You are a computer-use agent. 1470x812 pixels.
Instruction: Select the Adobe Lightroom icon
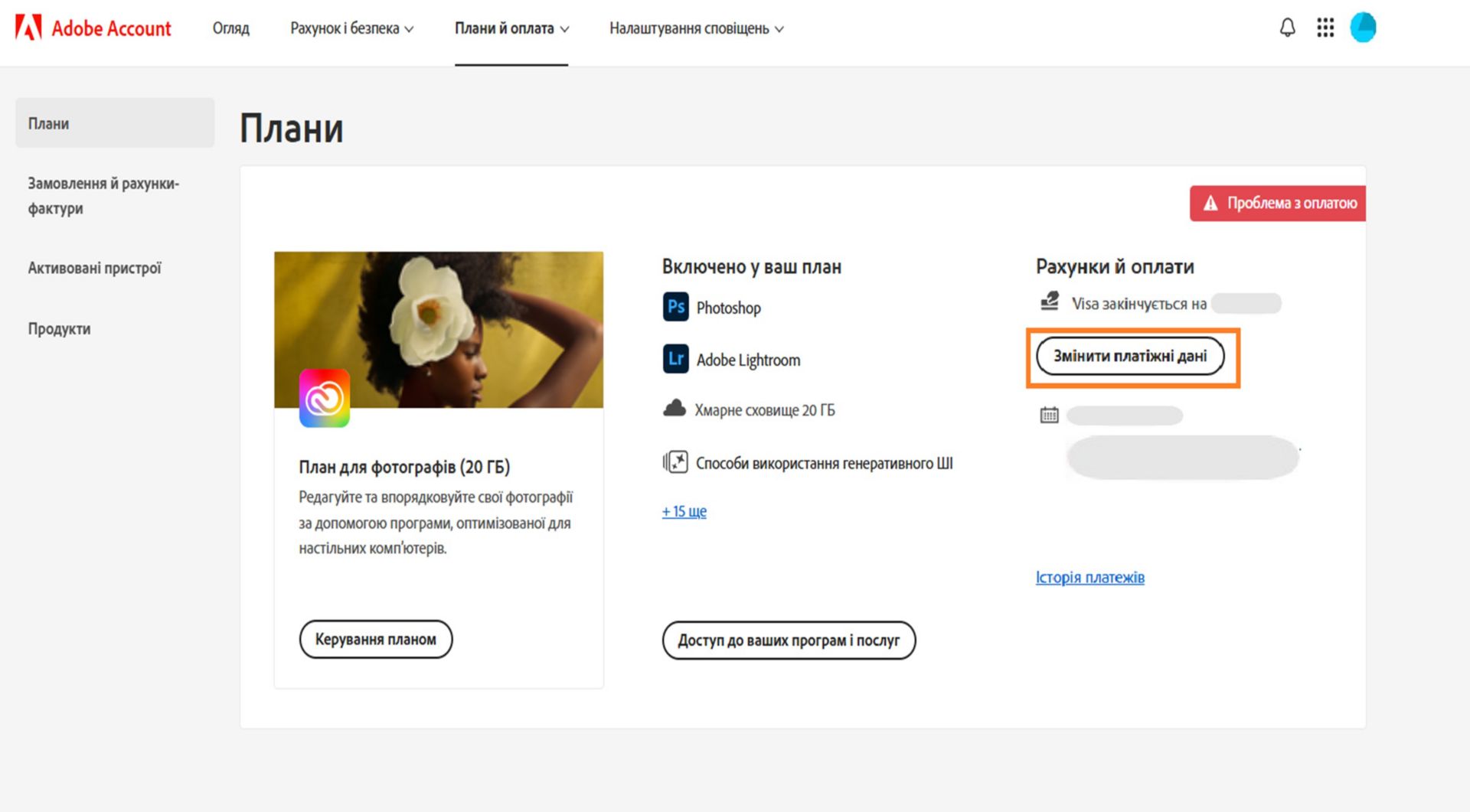pos(675,359)
